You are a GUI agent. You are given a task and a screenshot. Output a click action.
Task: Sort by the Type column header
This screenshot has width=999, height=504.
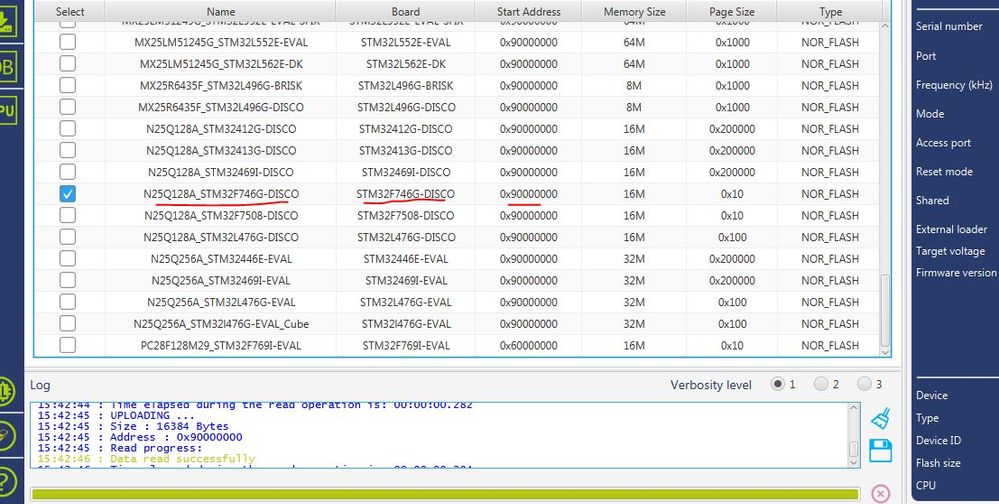point(830,11)
